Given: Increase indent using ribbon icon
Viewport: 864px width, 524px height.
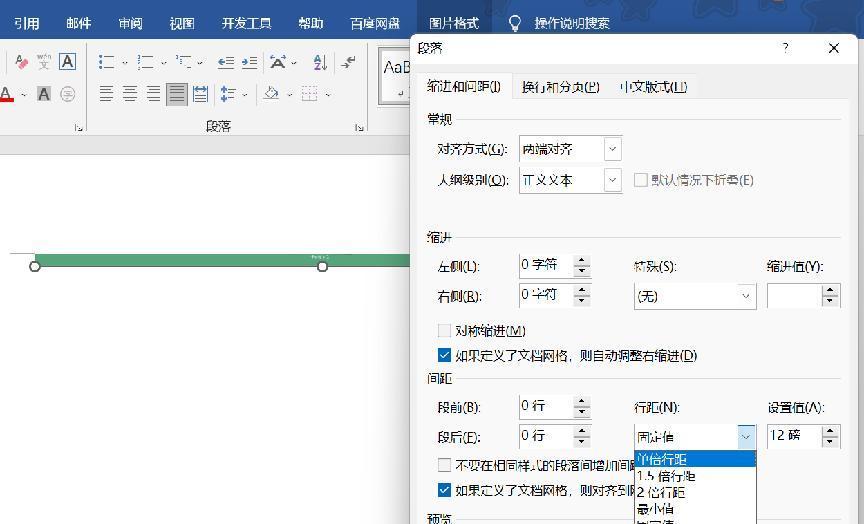Looking at the screenshot, I should pos(250,62).
